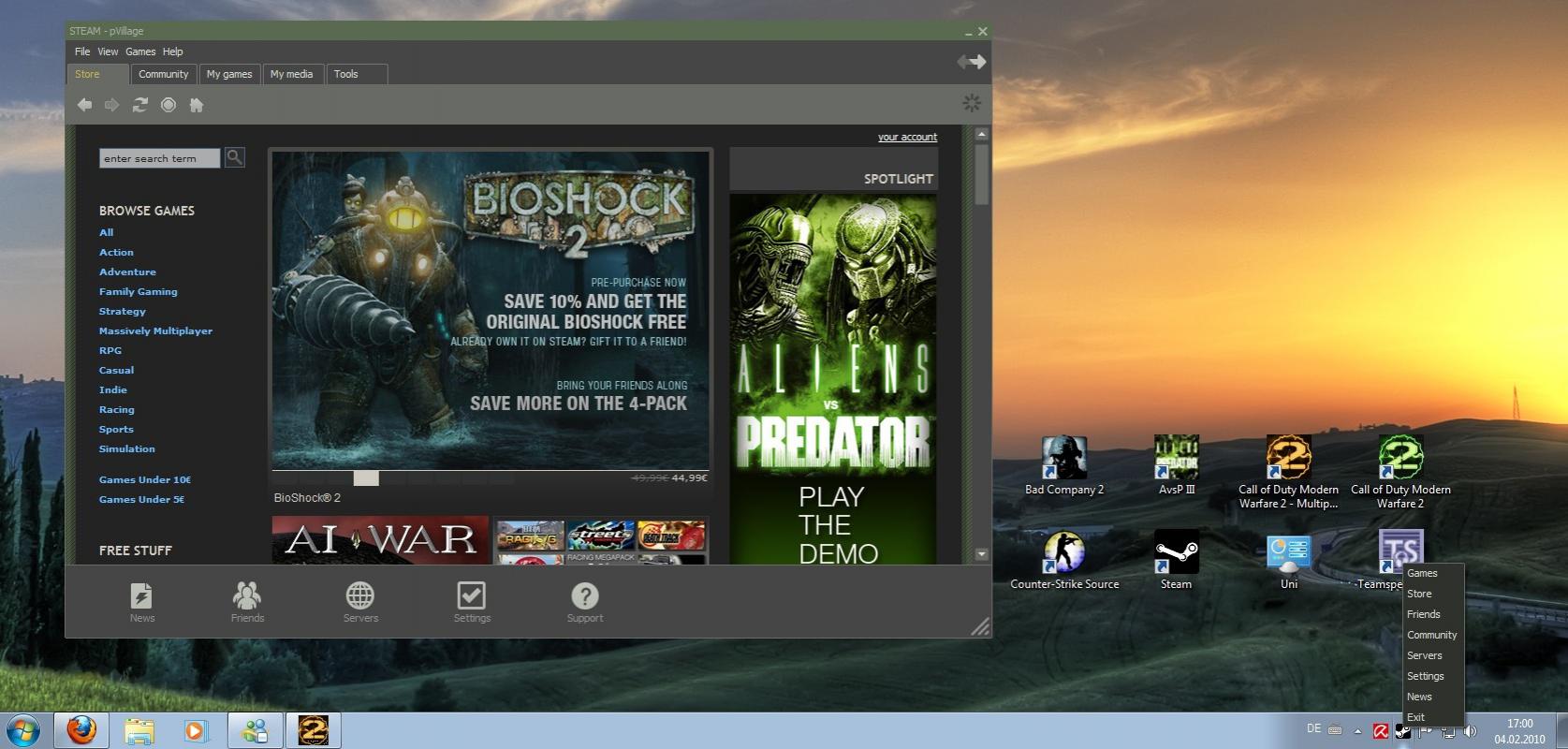Select the Steam desktop shortcut
This screenshot has height=749, width=1568.
pos(1177,560)
